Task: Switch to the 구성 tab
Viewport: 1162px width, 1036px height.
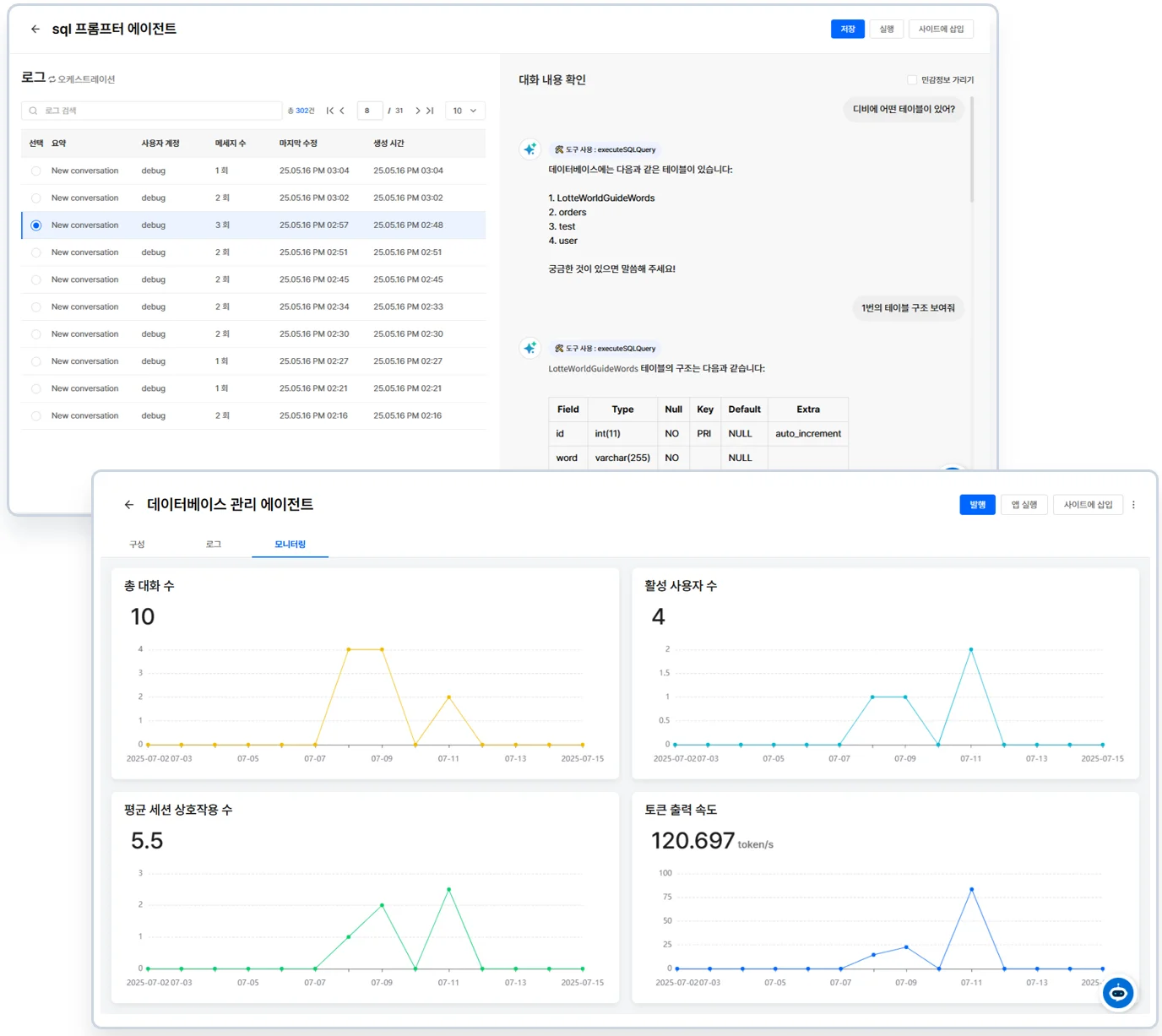Action: pyautogui.click(x=137, y=545)
